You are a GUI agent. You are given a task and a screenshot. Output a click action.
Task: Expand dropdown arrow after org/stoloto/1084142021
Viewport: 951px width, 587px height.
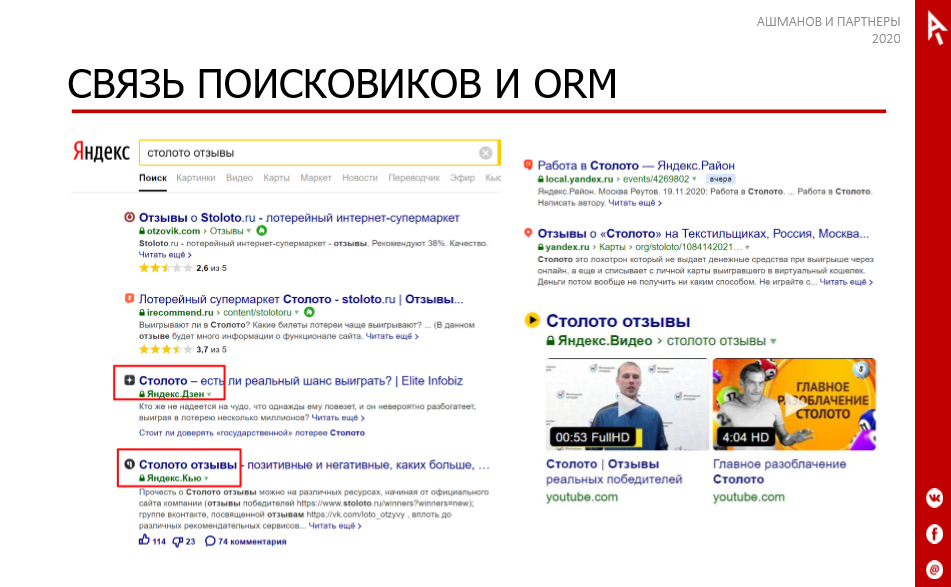747,247
